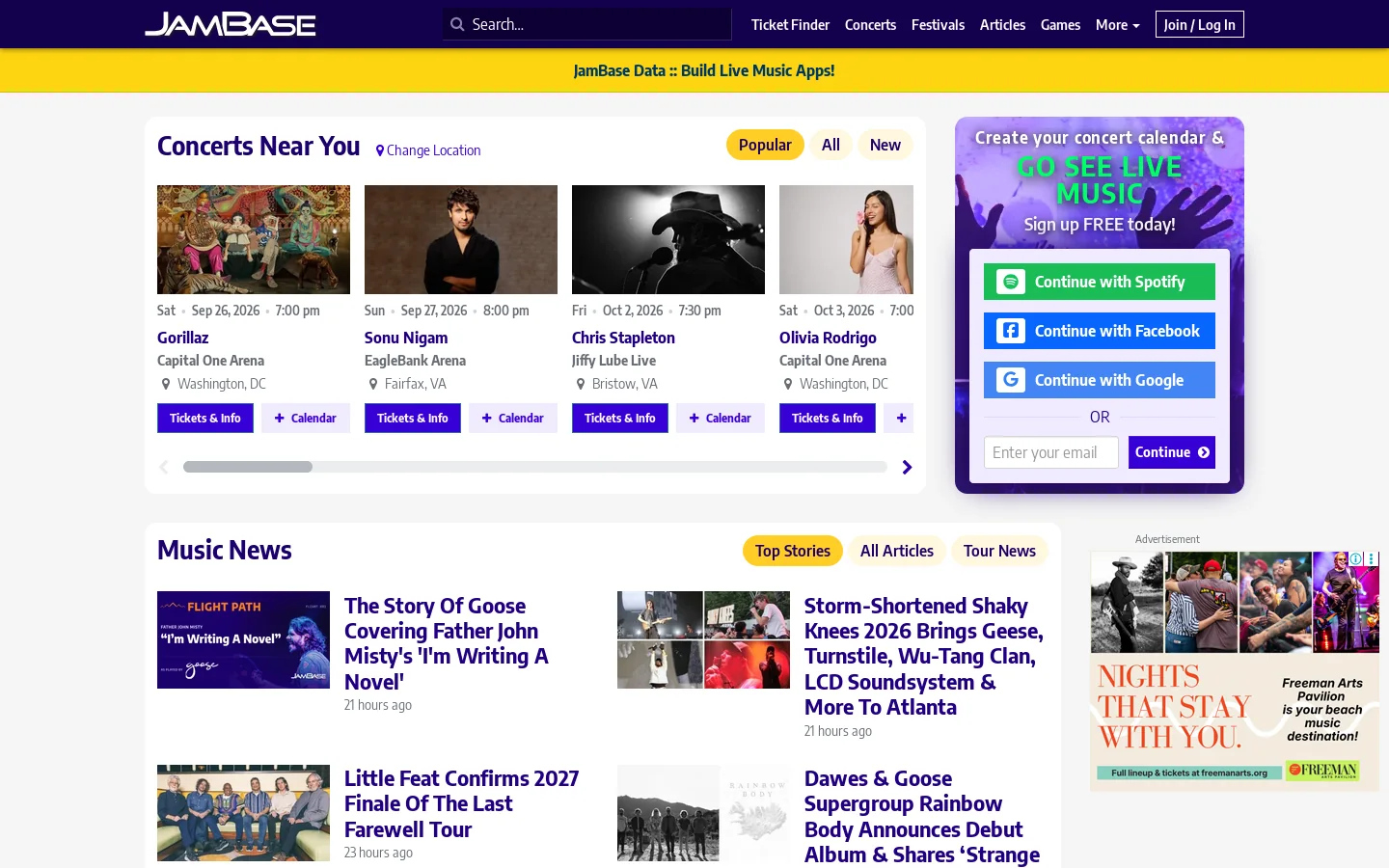The image size is (1389, 868).
Task: Click the search magnifier icon
Action: (x=457, y=24)
